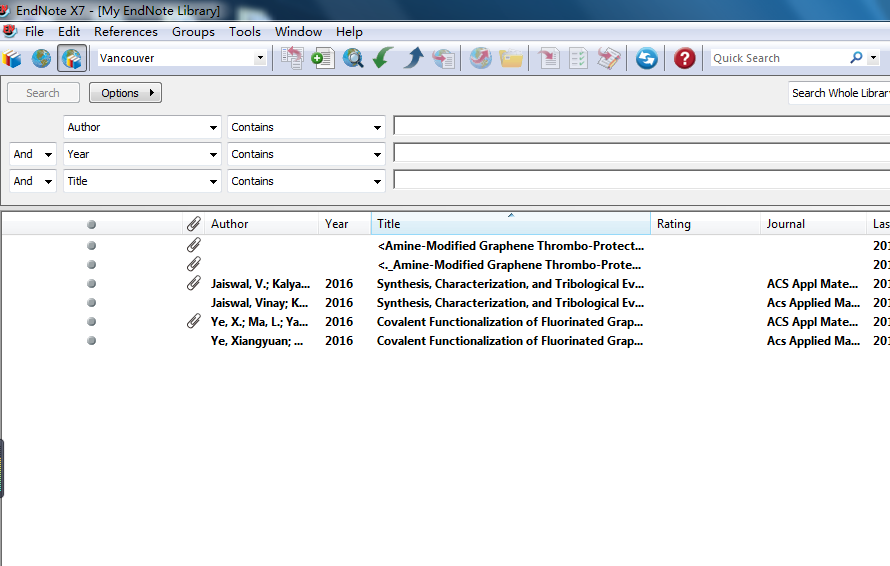
Task: Click Find Full Text icon
Action: (x=443, y=58)
